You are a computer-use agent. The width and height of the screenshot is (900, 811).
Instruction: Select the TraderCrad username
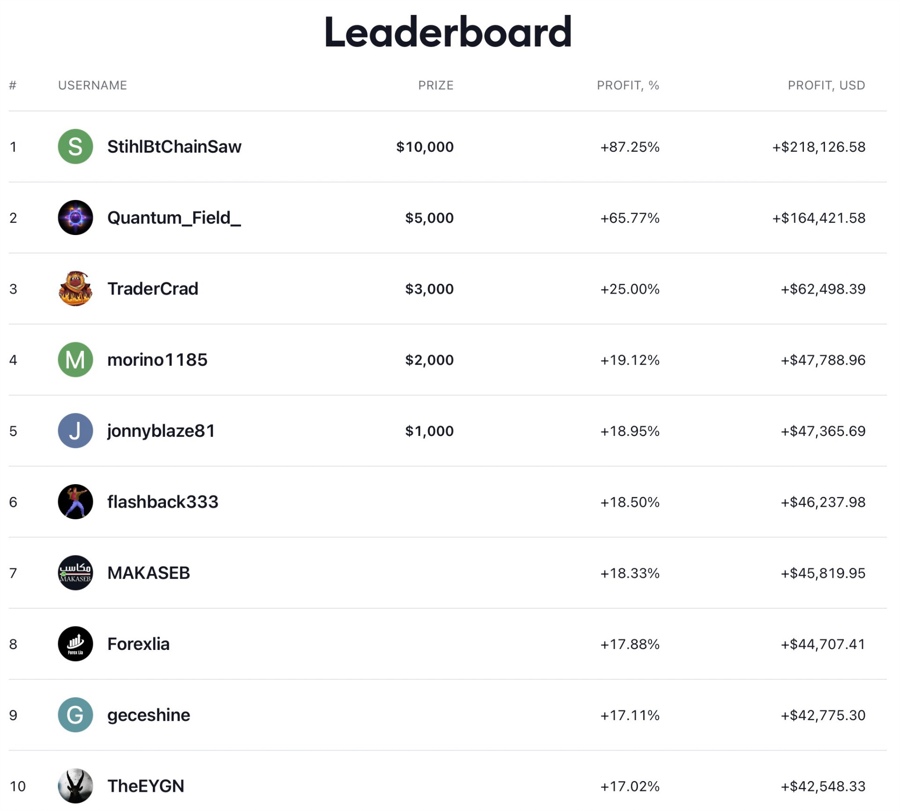[x=153, y=289]
